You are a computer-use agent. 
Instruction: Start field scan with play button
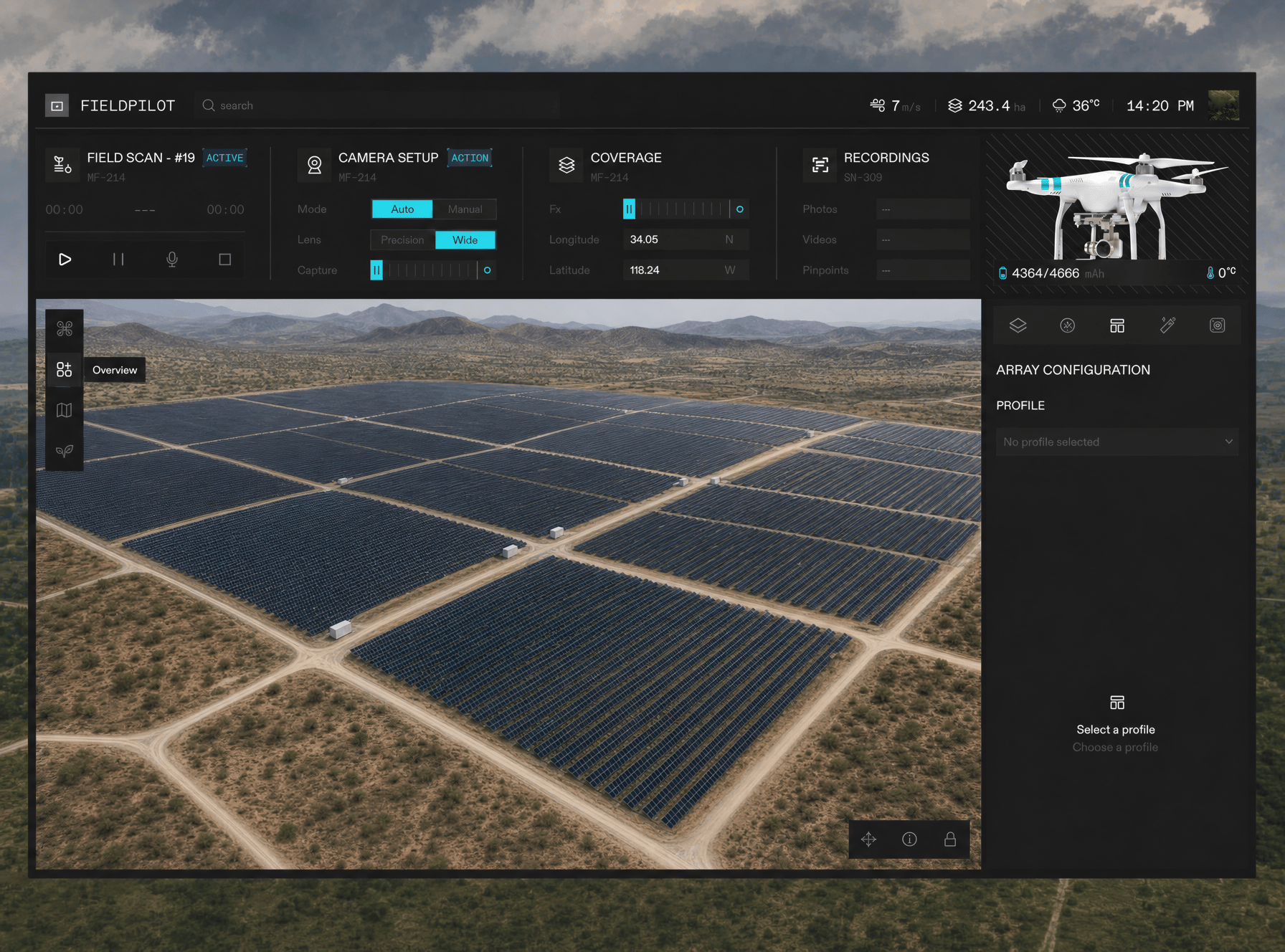(65, 260)
